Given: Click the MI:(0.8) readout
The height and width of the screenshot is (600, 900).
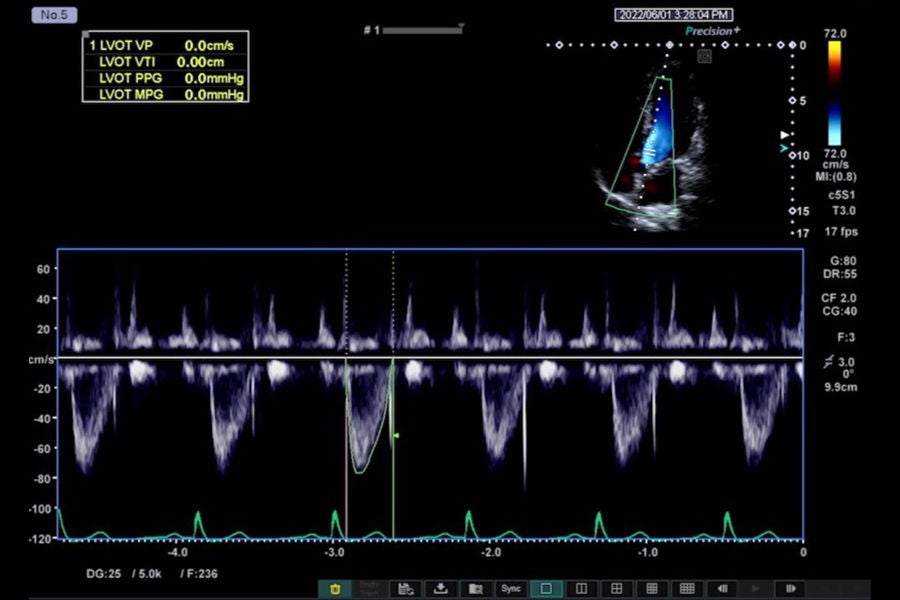Looking at the screenshot, I should (x=836, y=177).
